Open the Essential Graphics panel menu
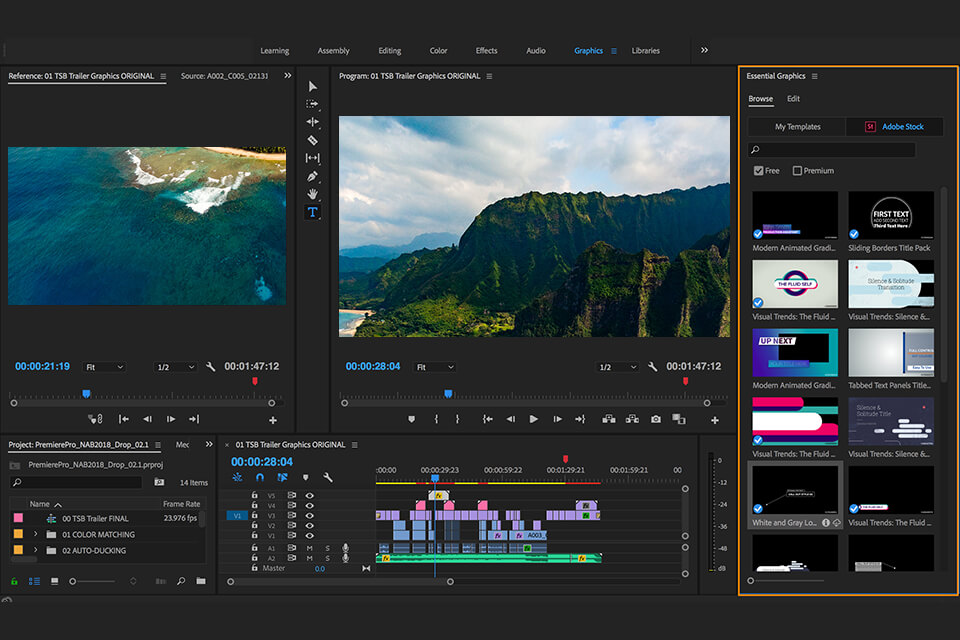The height and width of the screenshot is (640, 960). (x=812, y=76)
